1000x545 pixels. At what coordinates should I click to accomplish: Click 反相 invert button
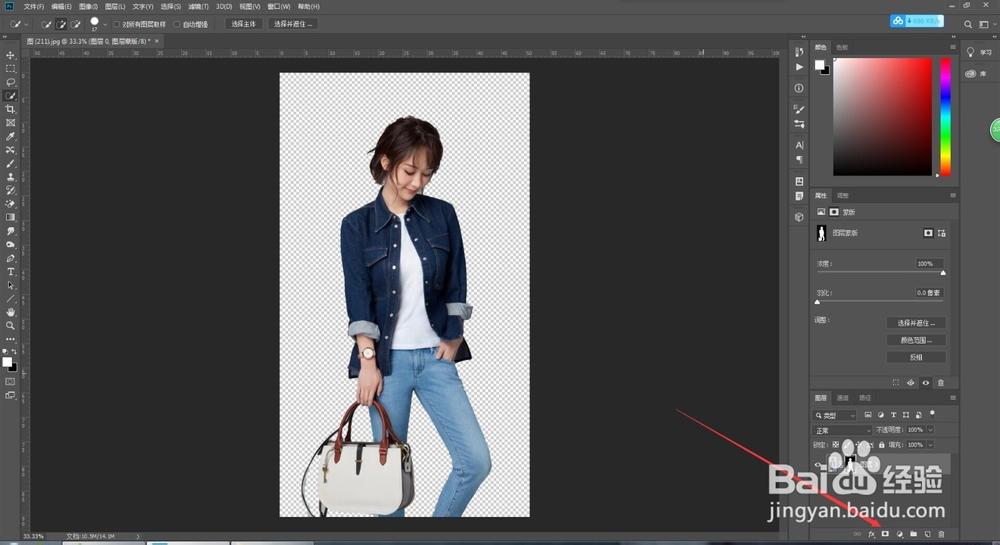point(916,358)
